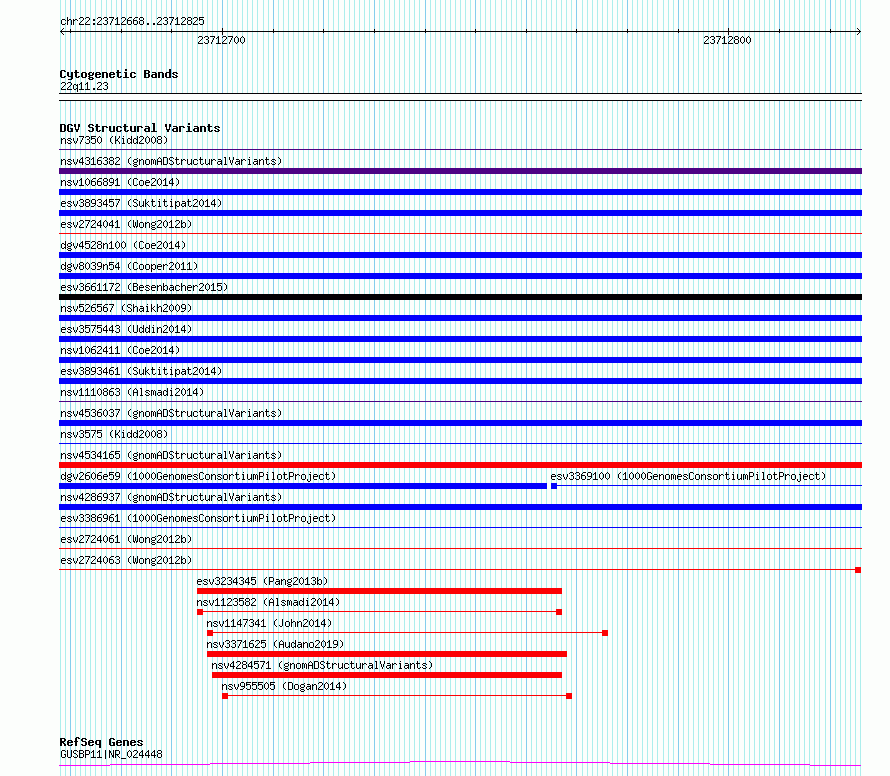Select esv3369100 1000Genomes variant label
Screen dimensions: 890x776
click(688, 476)
